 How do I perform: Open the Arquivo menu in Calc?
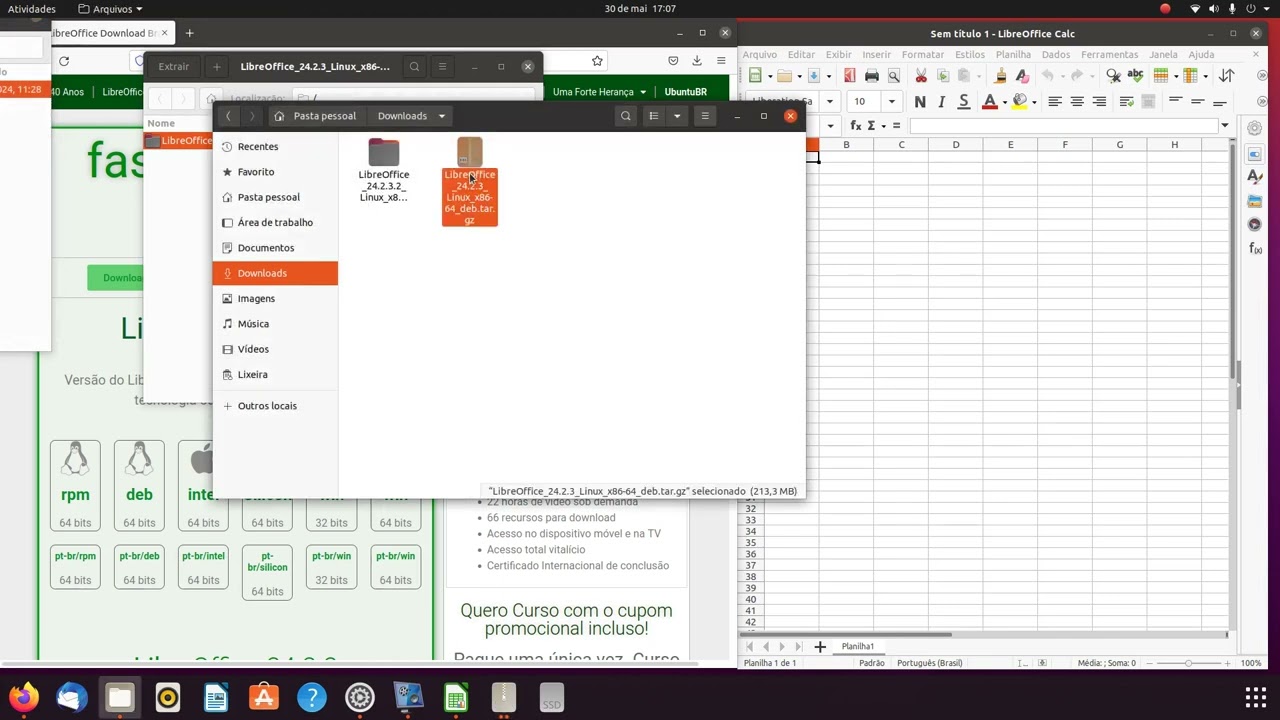(759, 54)
